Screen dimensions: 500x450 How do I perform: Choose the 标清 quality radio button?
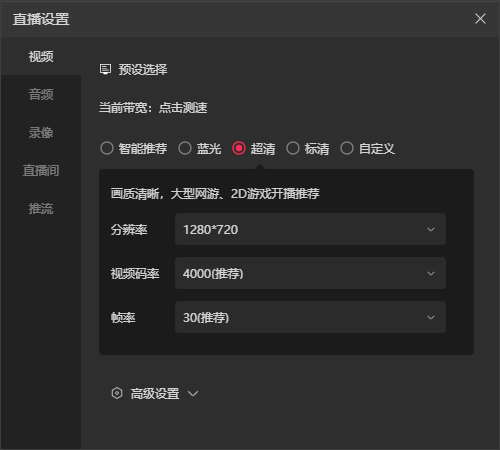[x=293, y=148]
